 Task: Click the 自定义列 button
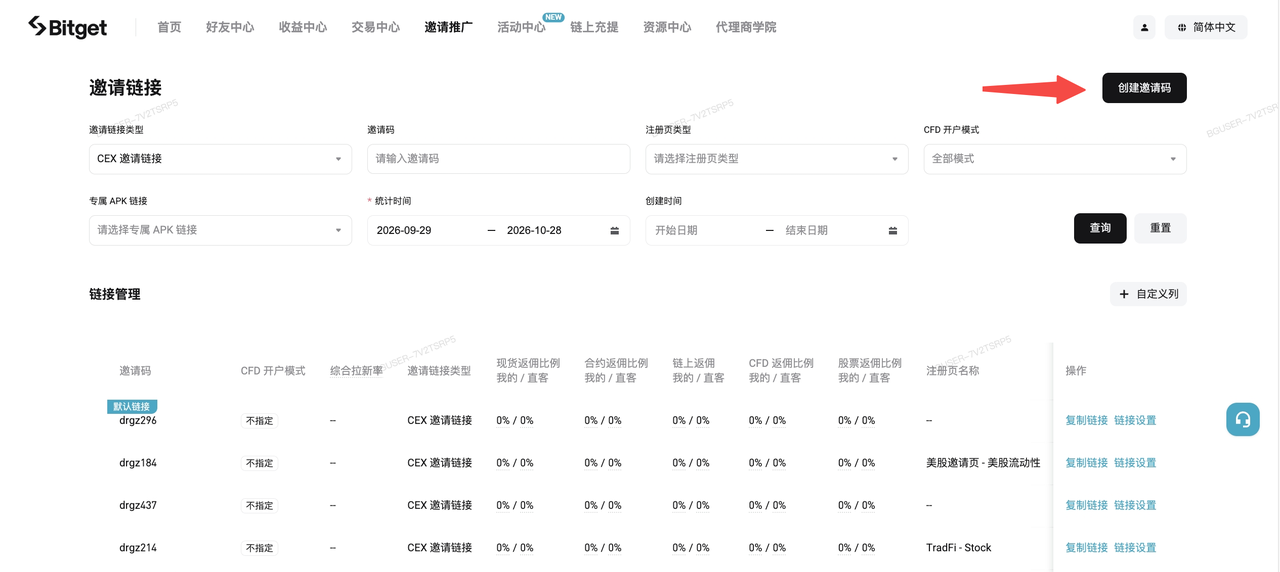click(1148, 294)
